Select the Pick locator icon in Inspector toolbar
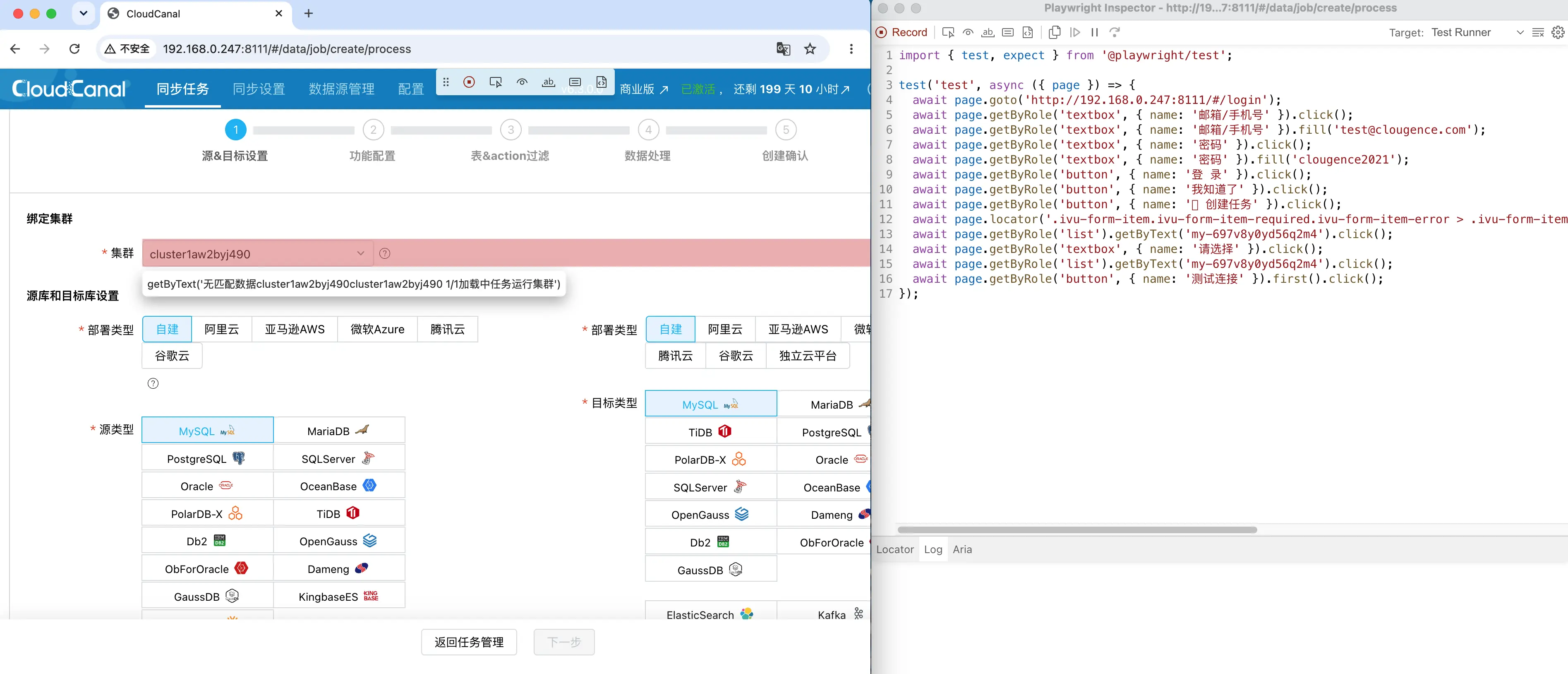This screenshot has width=1568, height=674. 948,32
